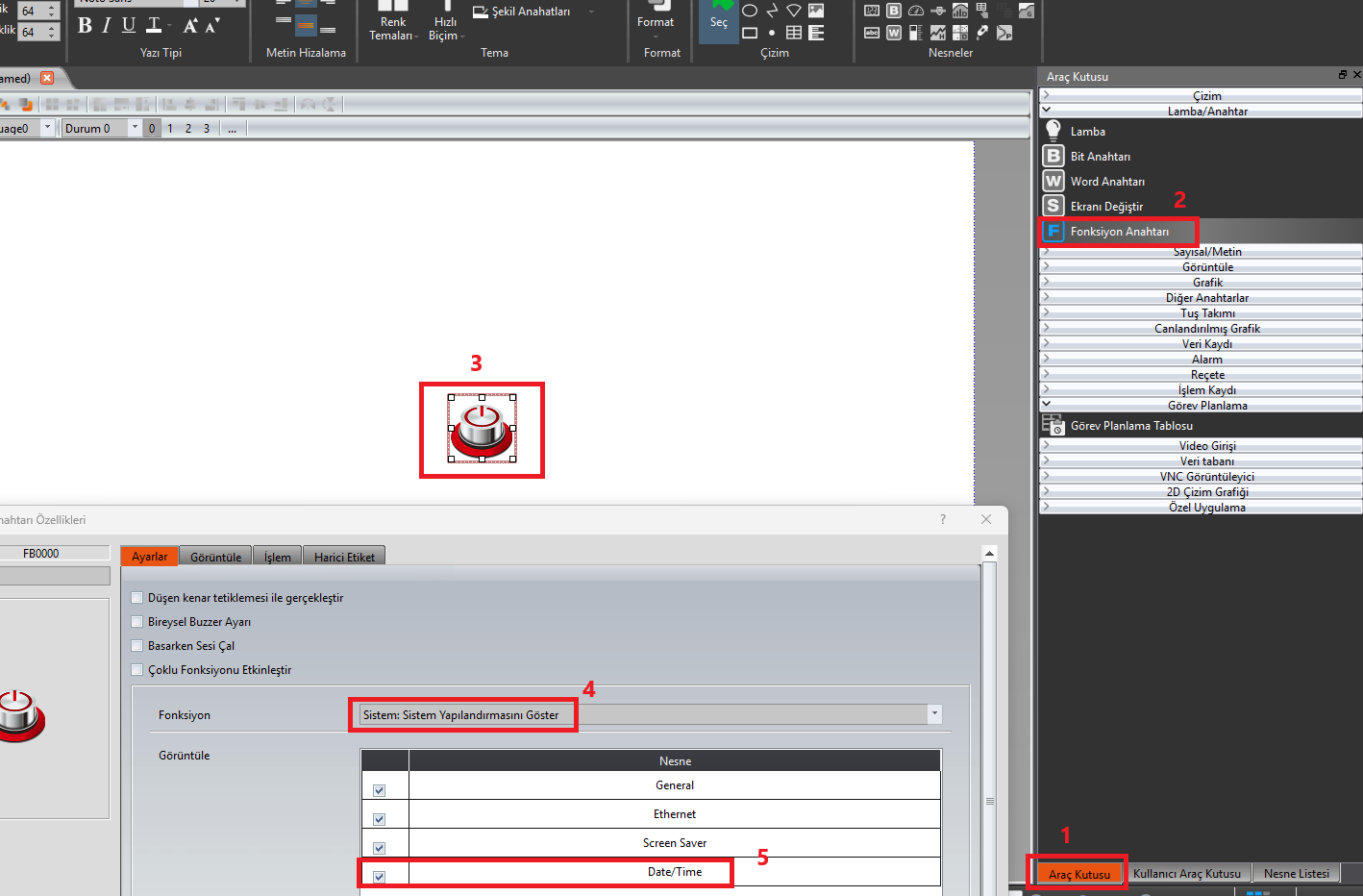Select the Lamba (lamp) tool icon

pos(1053,131)
